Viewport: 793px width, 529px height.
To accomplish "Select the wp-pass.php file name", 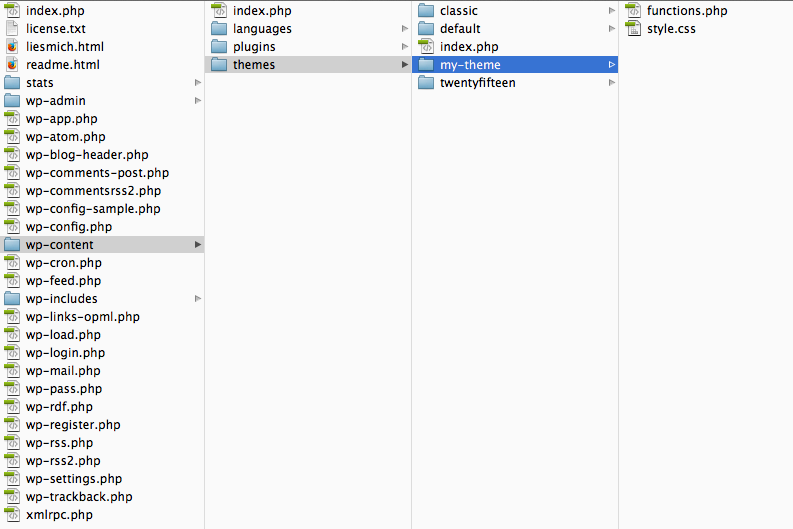I will coord(64,389).
